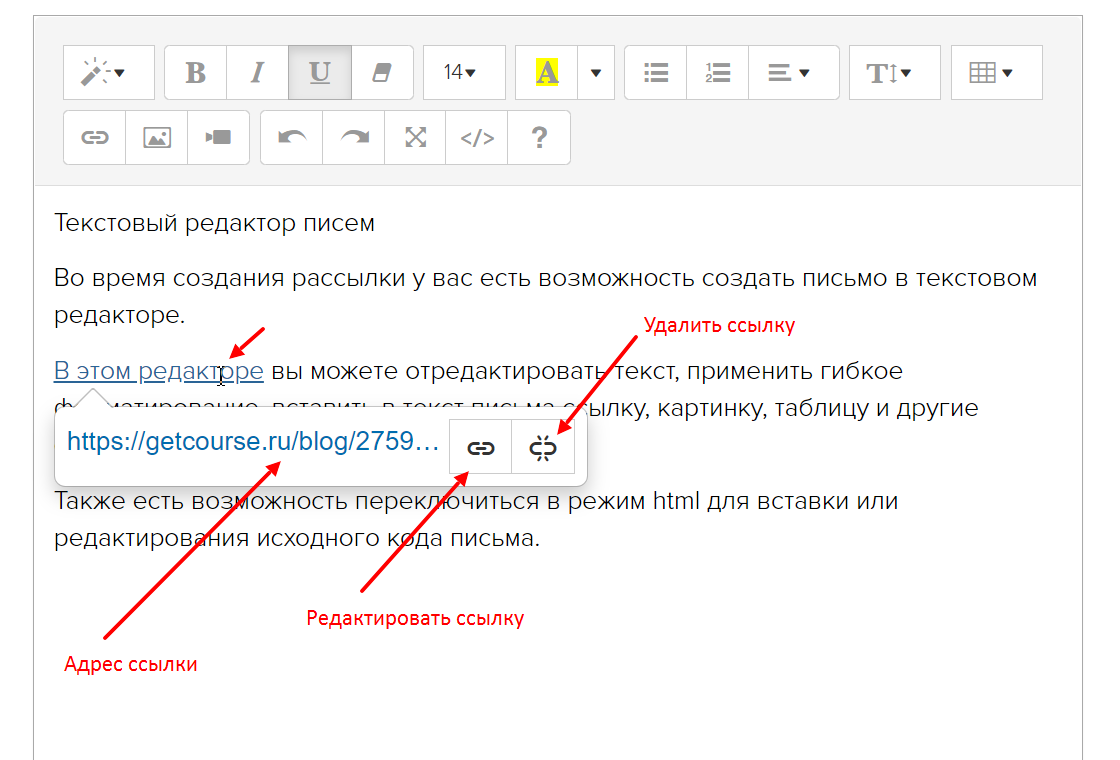This screenshot has height=760, width=1120.
Task: Click the insert link toolbar icon
Action: [x=95, y=137]
